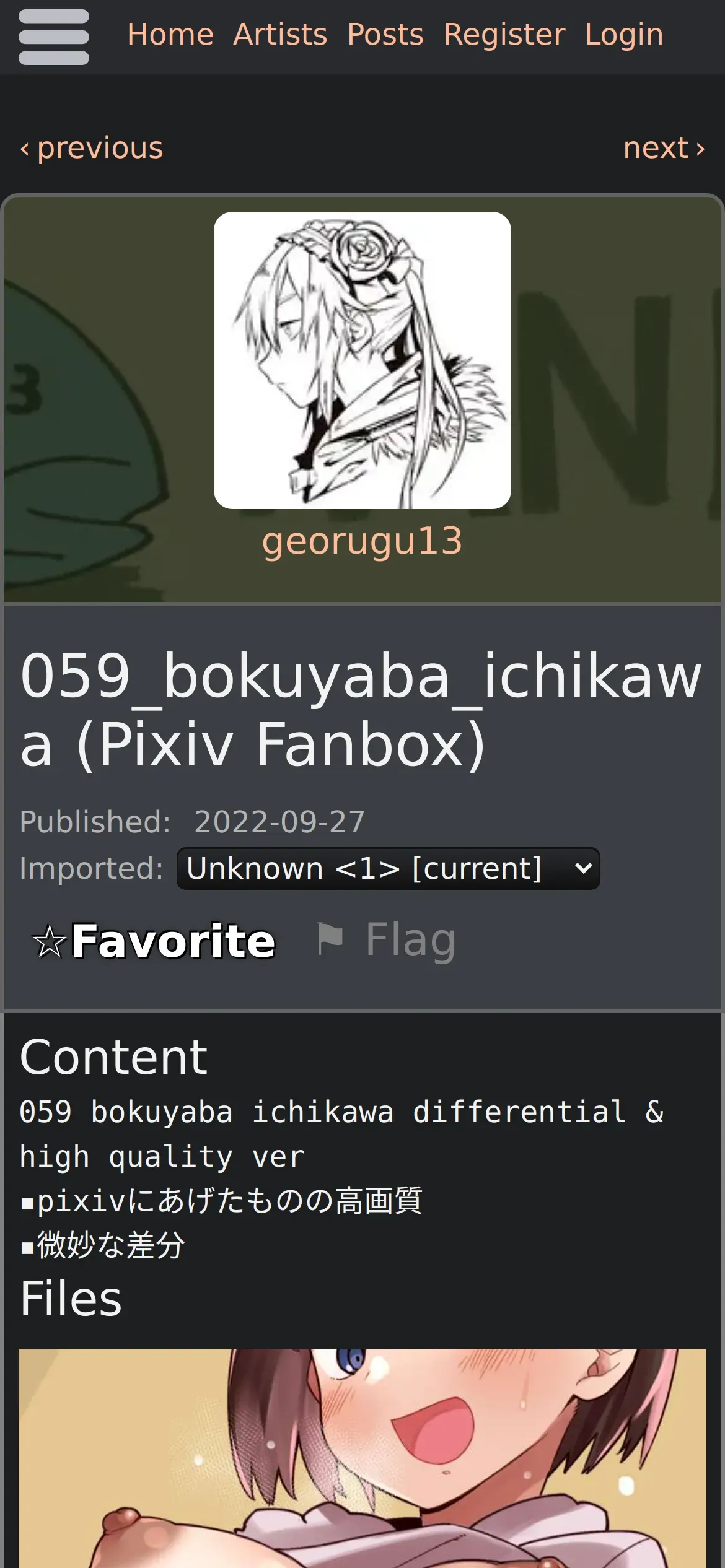Expand the Imported revision dropdown
Image resolution: width=725 pixels, height=1568 pixels.
pos(389,868)
